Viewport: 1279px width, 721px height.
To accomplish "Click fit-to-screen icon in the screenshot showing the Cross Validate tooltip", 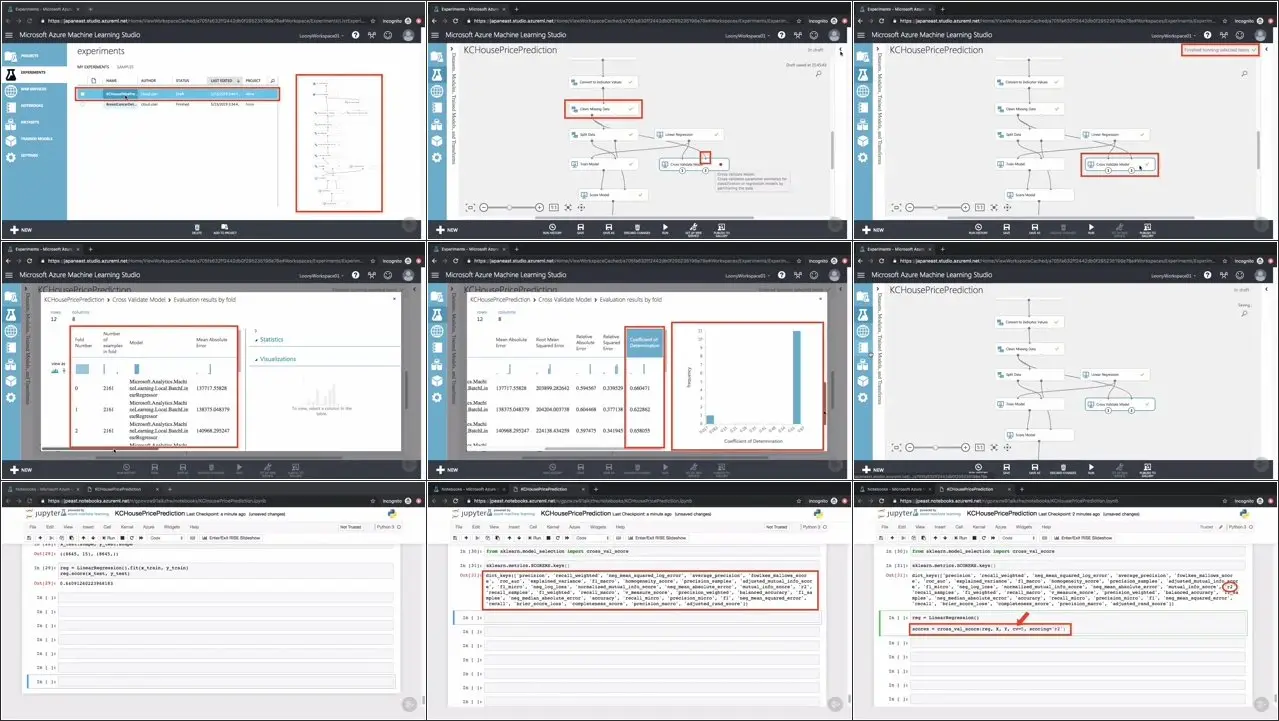I will click(x=568, y=207).
